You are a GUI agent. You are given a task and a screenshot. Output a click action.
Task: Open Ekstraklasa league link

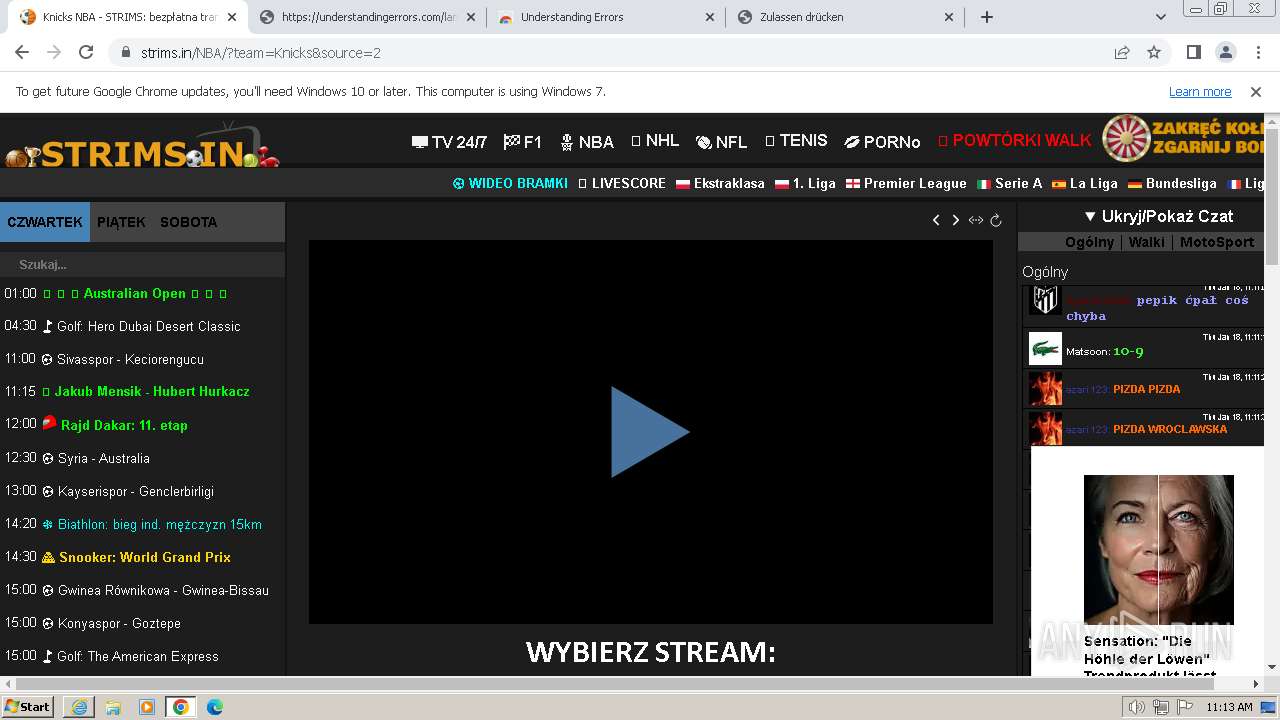pyautogui.click(x=720, y=183)
